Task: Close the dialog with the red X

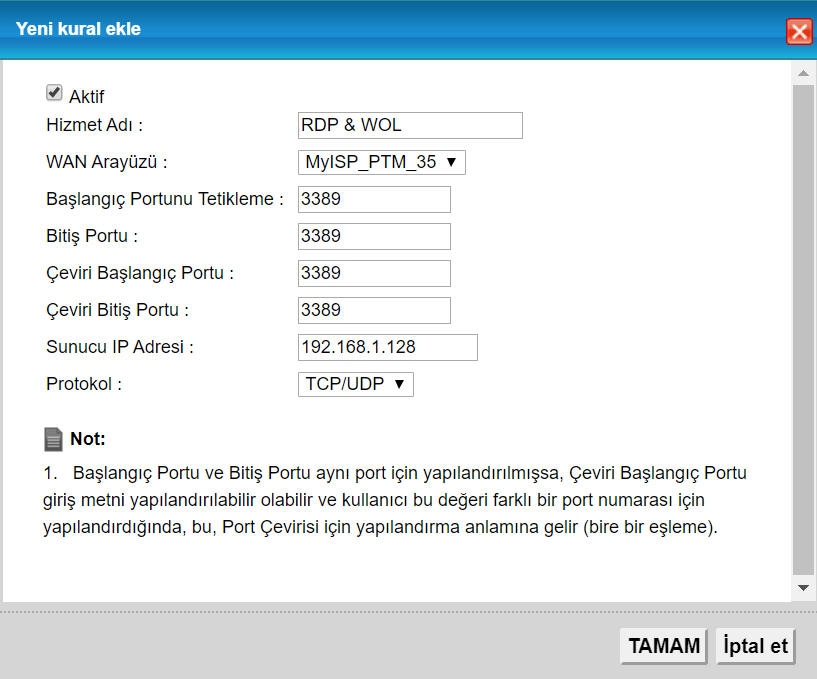Action: [799, 32]
